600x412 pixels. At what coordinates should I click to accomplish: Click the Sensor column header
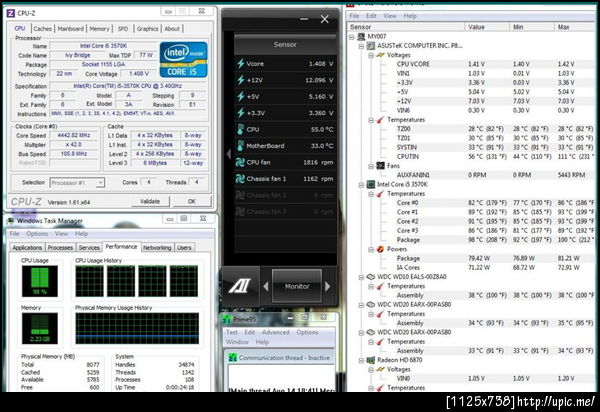[406, 27]
